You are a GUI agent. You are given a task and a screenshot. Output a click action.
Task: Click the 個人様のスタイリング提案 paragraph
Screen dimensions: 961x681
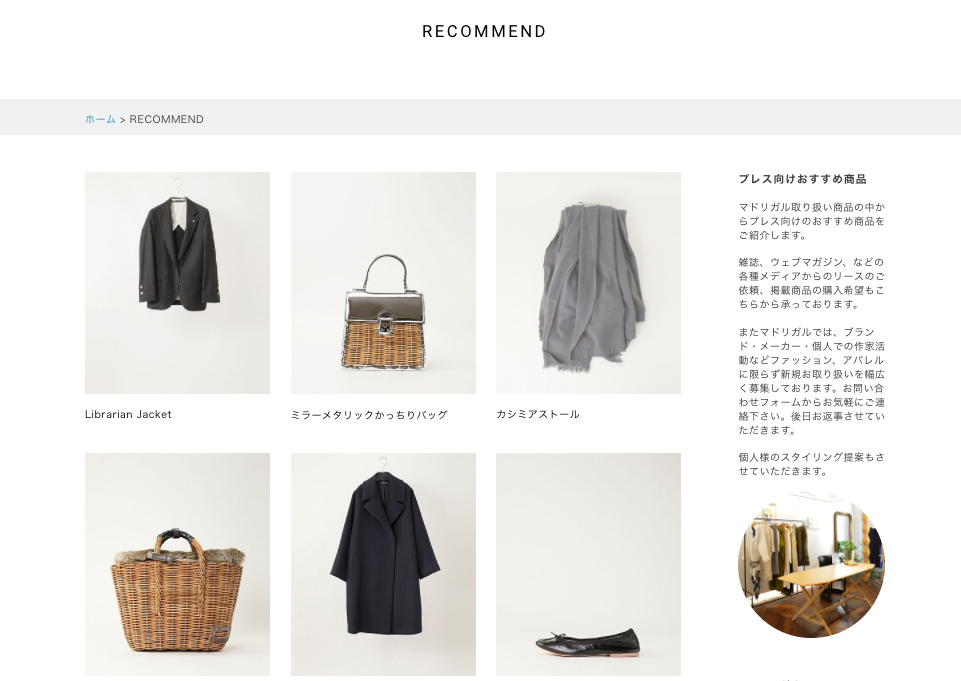(811, 464)
